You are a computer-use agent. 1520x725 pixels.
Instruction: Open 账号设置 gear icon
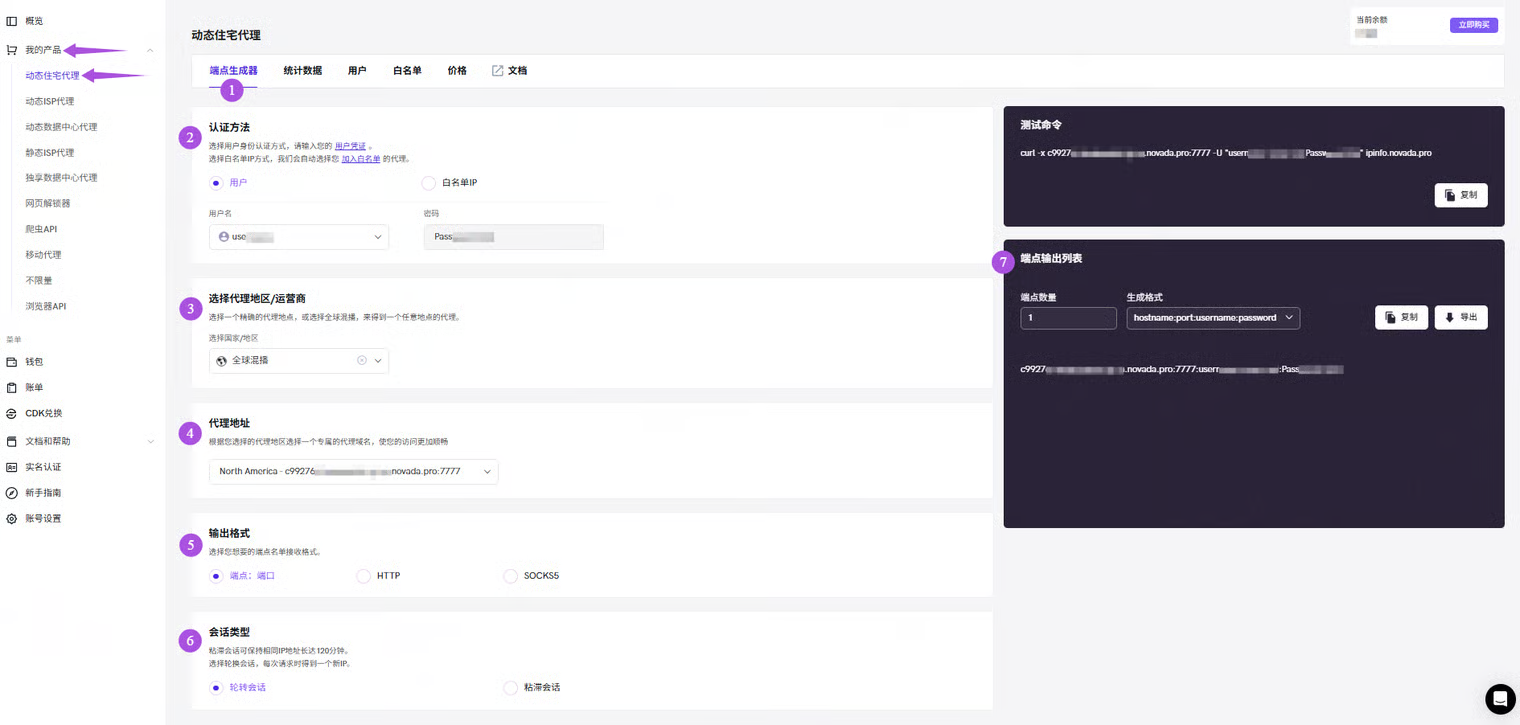pos(12,519)
